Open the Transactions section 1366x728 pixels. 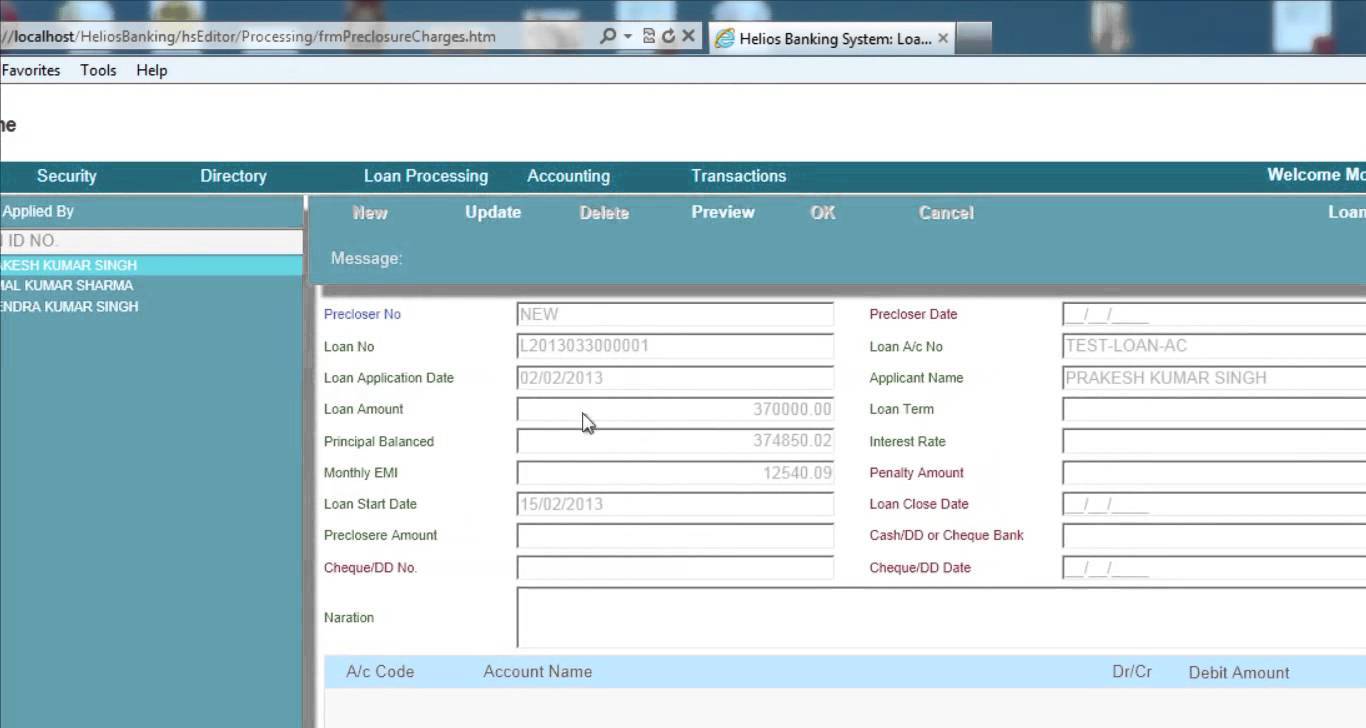(x=738, y=176)
